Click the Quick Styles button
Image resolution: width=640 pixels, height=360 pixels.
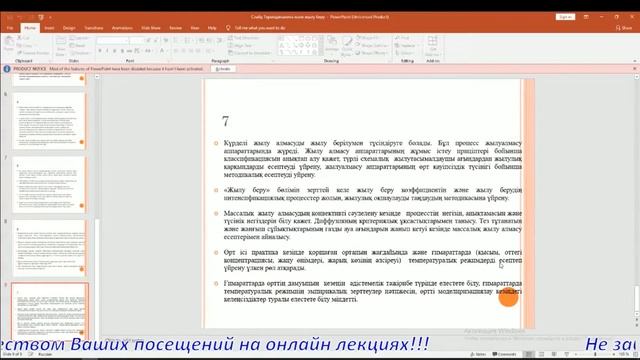point(347,46)
